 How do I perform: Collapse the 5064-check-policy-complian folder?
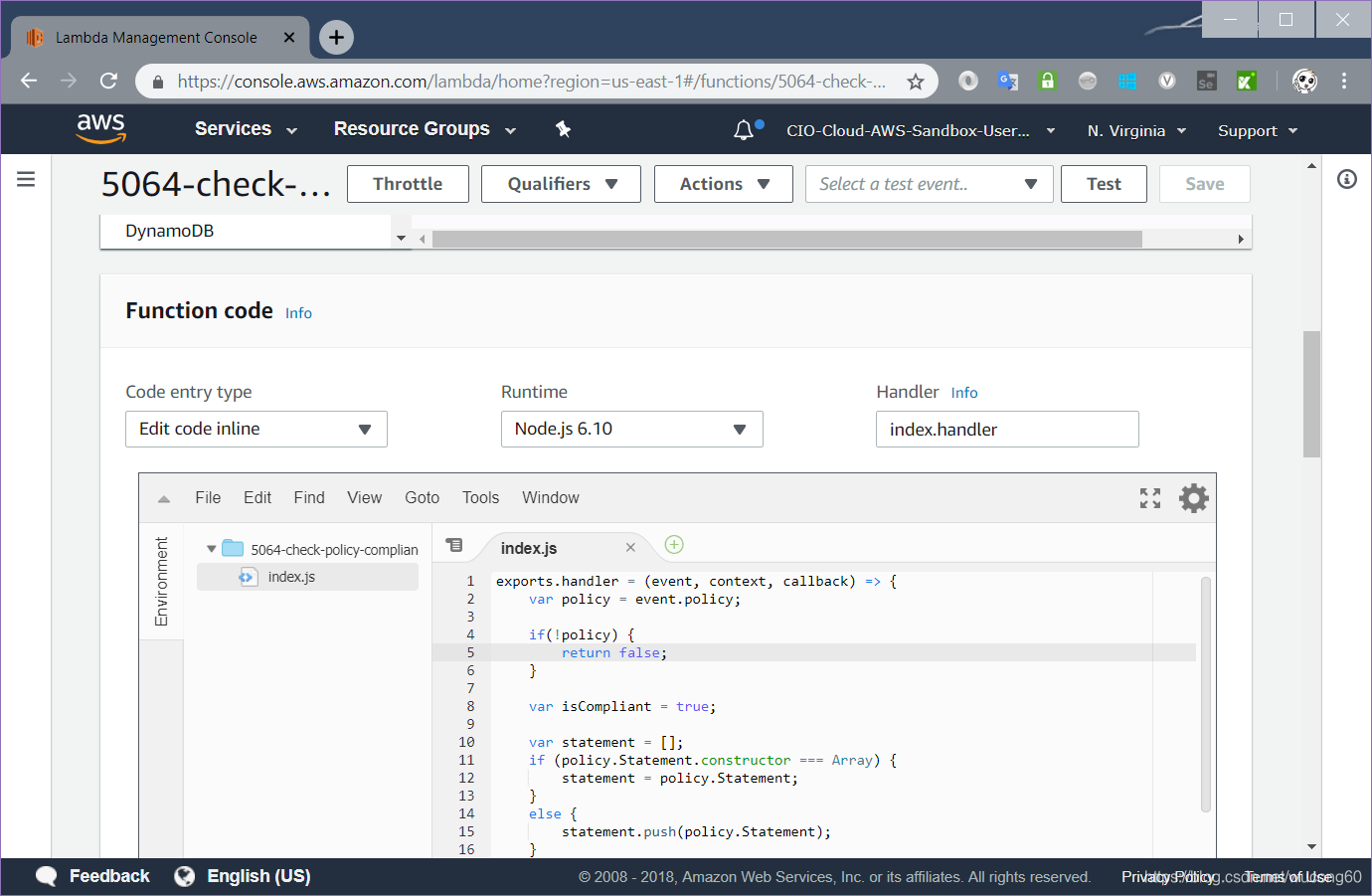point(211,549)
